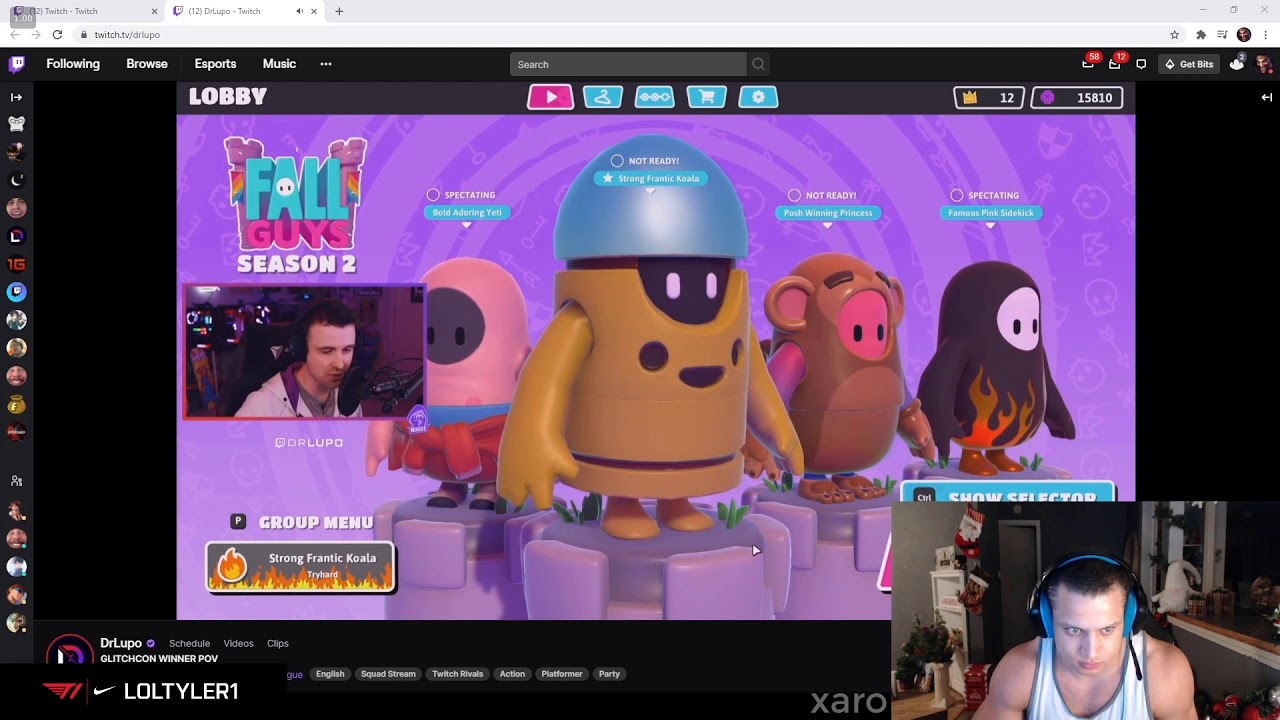Click the Show Selector button
The height and width of the screenshot is (720, 1280).
click(x=1008, y=494)
